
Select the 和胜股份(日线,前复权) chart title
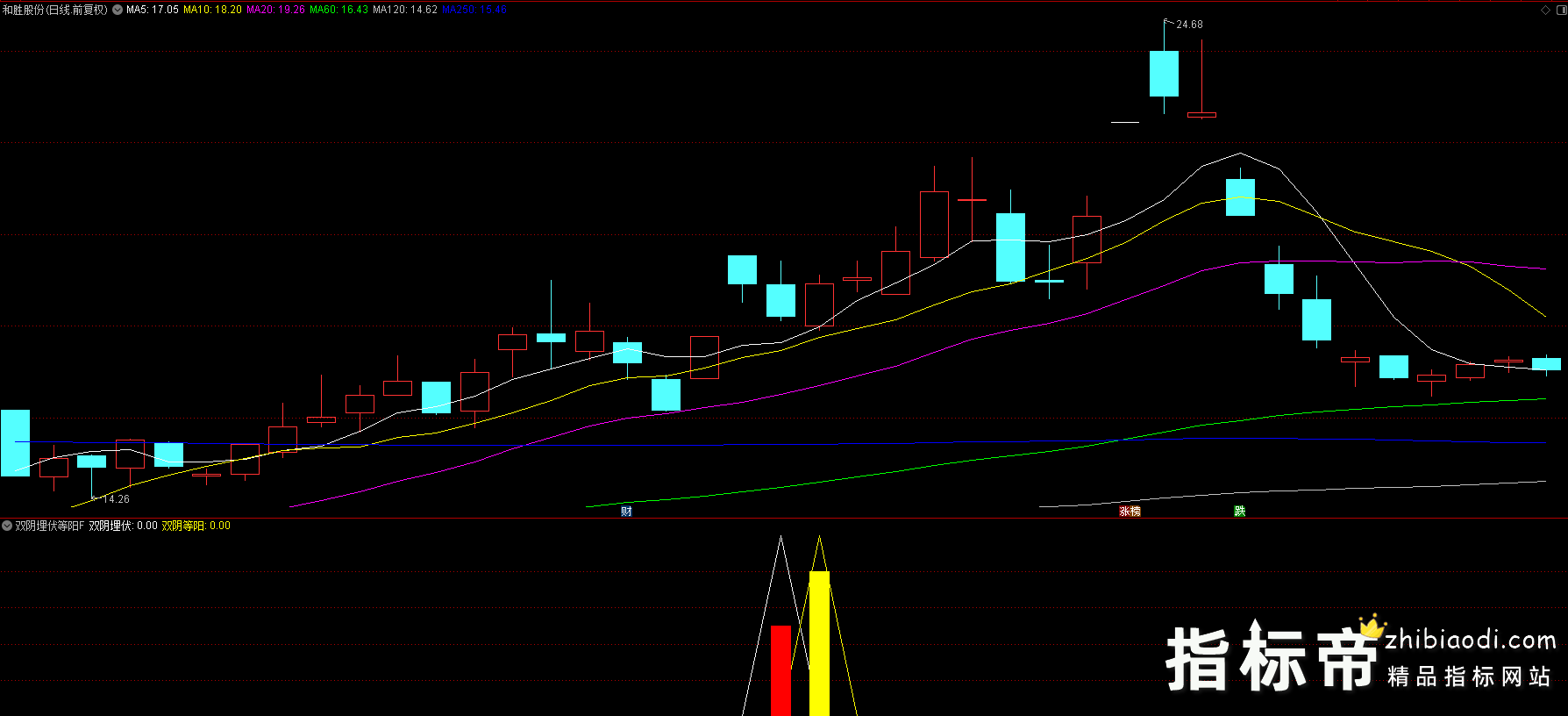pos(55,10)
